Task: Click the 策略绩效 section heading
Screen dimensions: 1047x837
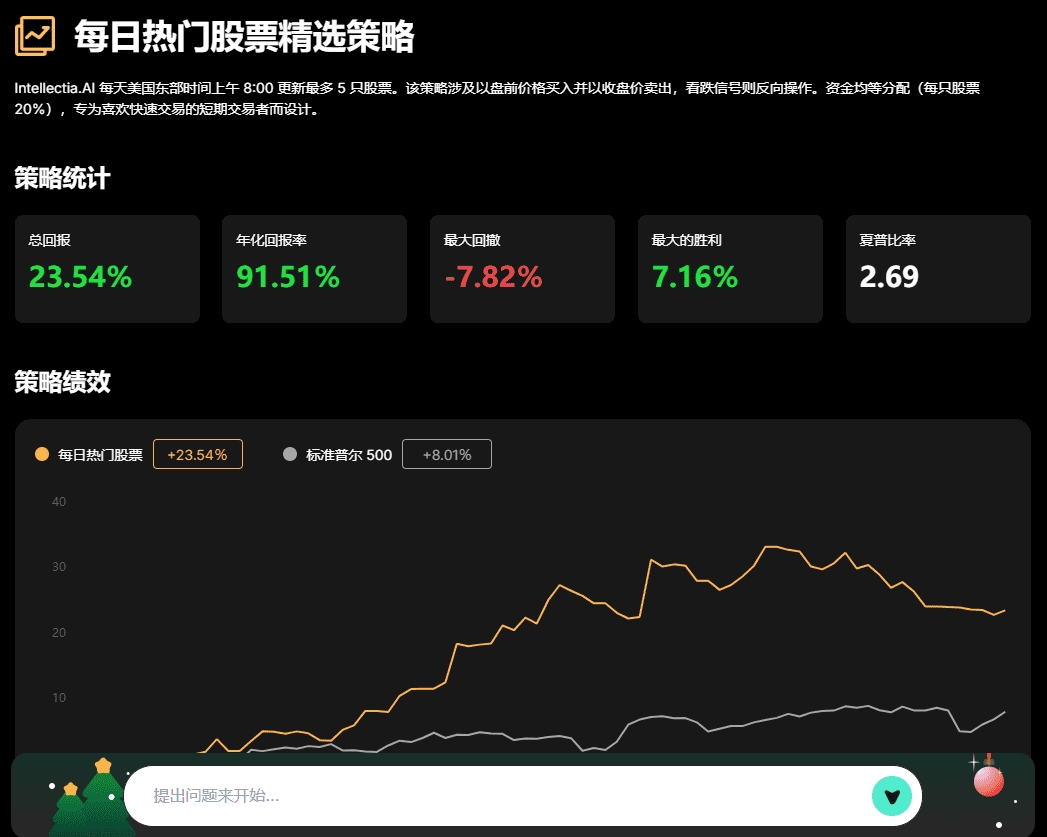Action: (62, 381)
